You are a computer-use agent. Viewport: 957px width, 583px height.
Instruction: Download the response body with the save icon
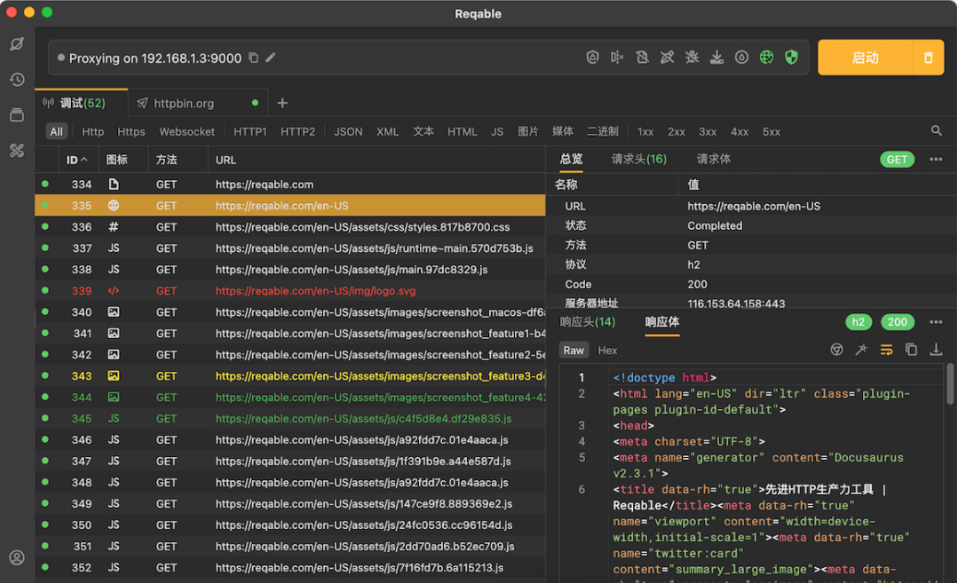click(936, 350)
